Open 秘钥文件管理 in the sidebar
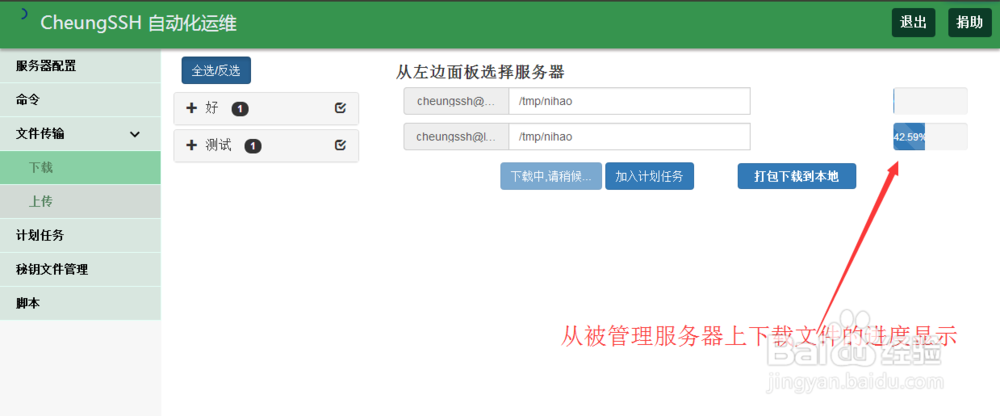Image resolution: width=1000 pixels, height=416 pixels. pyautogui.click(x=80, y=269)
